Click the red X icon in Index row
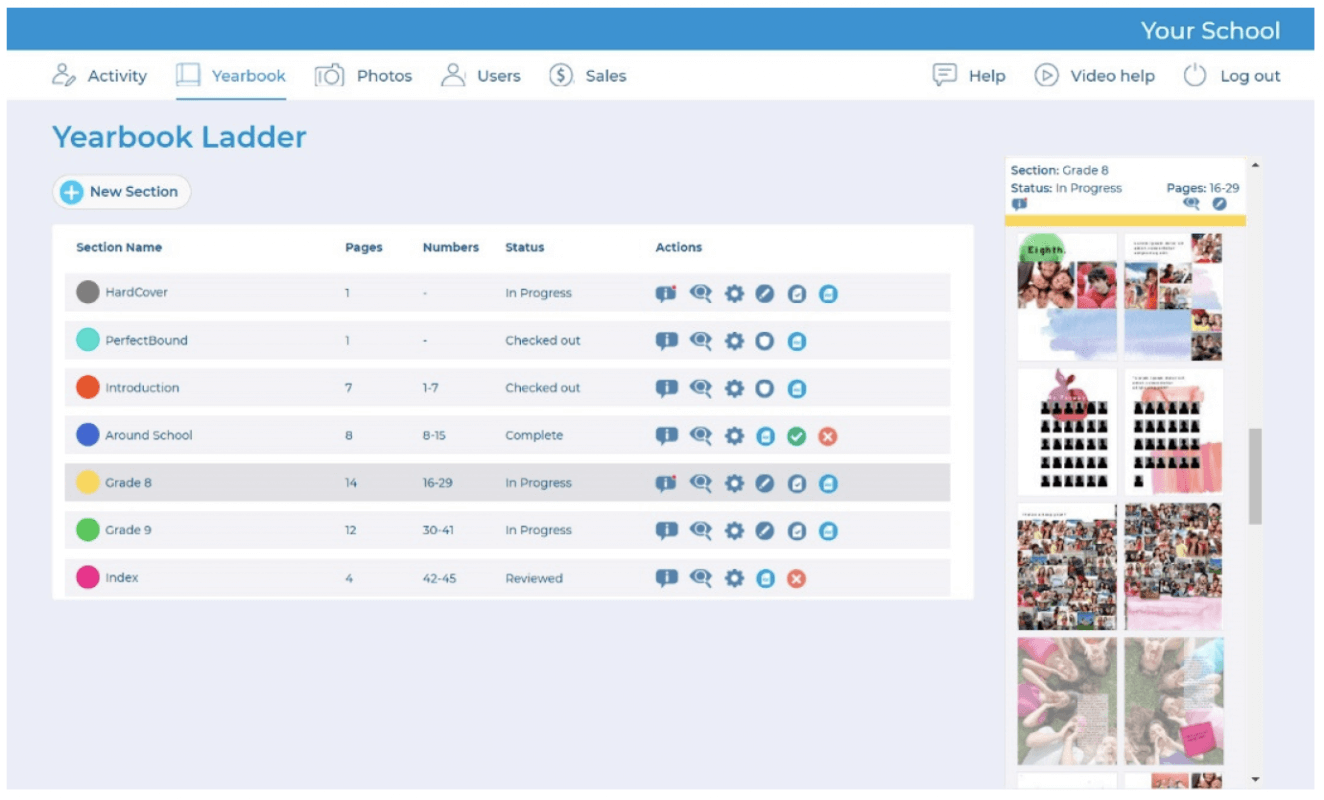Viewport: 1324px width, 800px height. 796,579
